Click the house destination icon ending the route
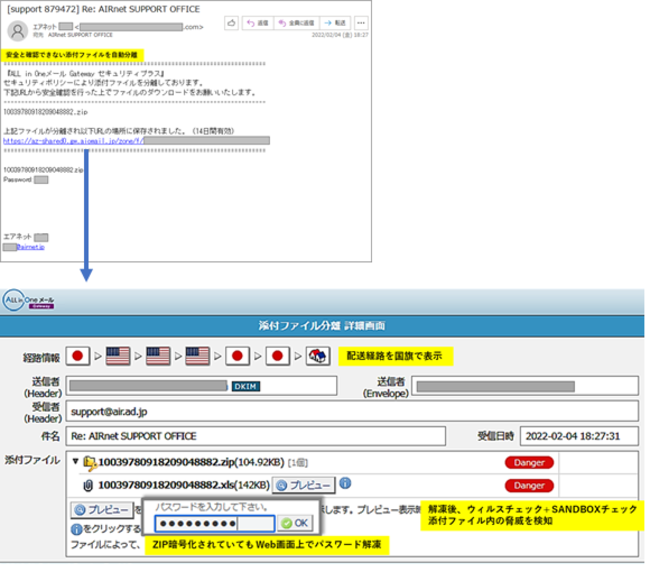The height and width of the screenshot is (572, 650). coord(318,356)
